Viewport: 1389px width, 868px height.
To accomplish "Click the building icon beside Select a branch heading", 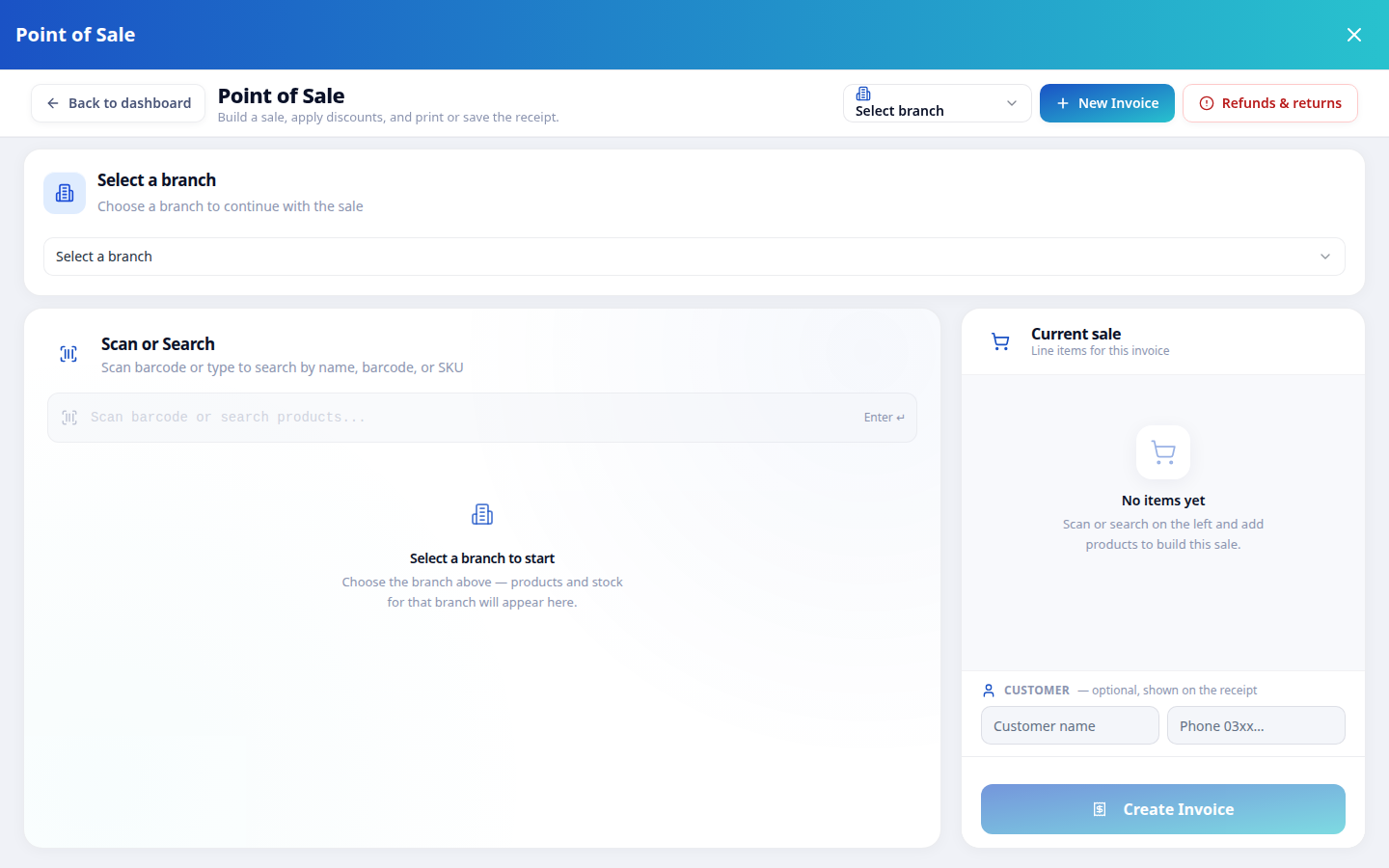I will coord(65,193).
